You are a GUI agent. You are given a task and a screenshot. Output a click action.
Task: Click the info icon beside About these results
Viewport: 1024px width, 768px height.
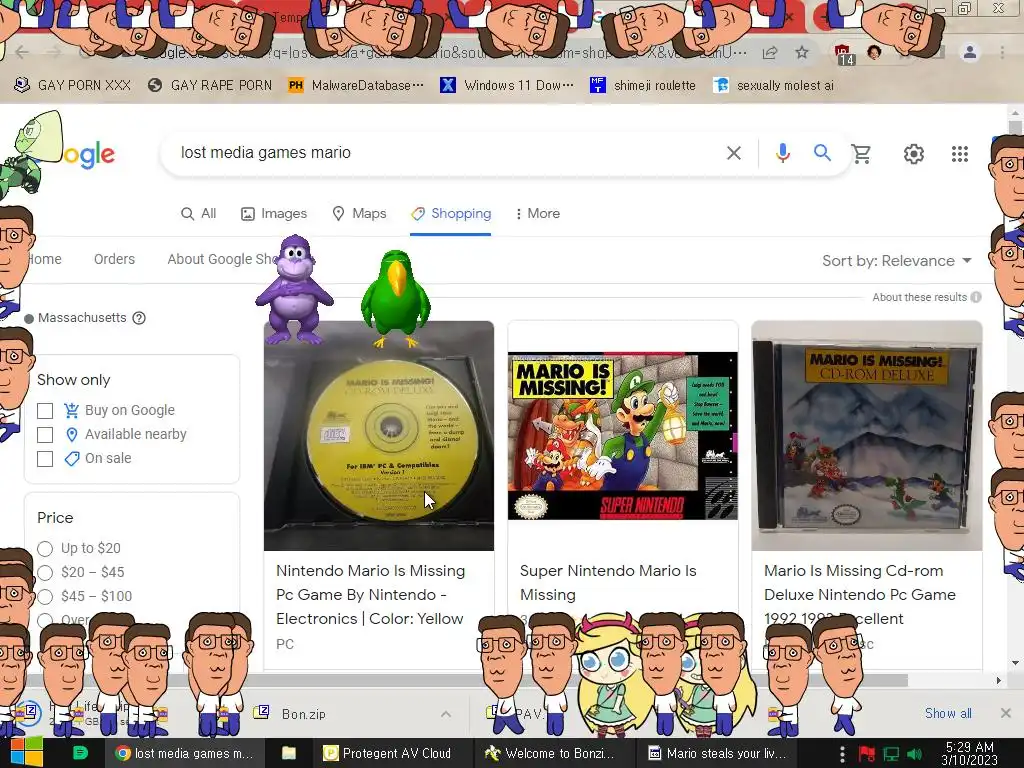(x=976, y=297)
